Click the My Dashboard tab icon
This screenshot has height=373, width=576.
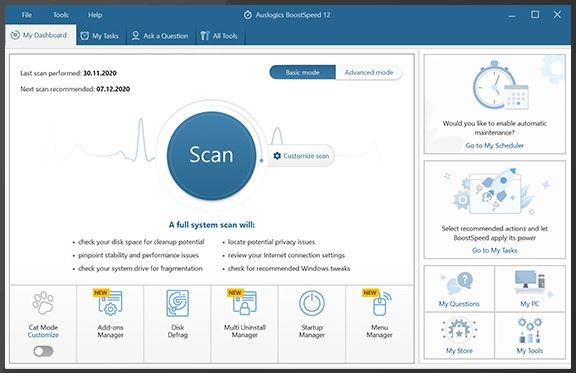click(x=15, y=35)
